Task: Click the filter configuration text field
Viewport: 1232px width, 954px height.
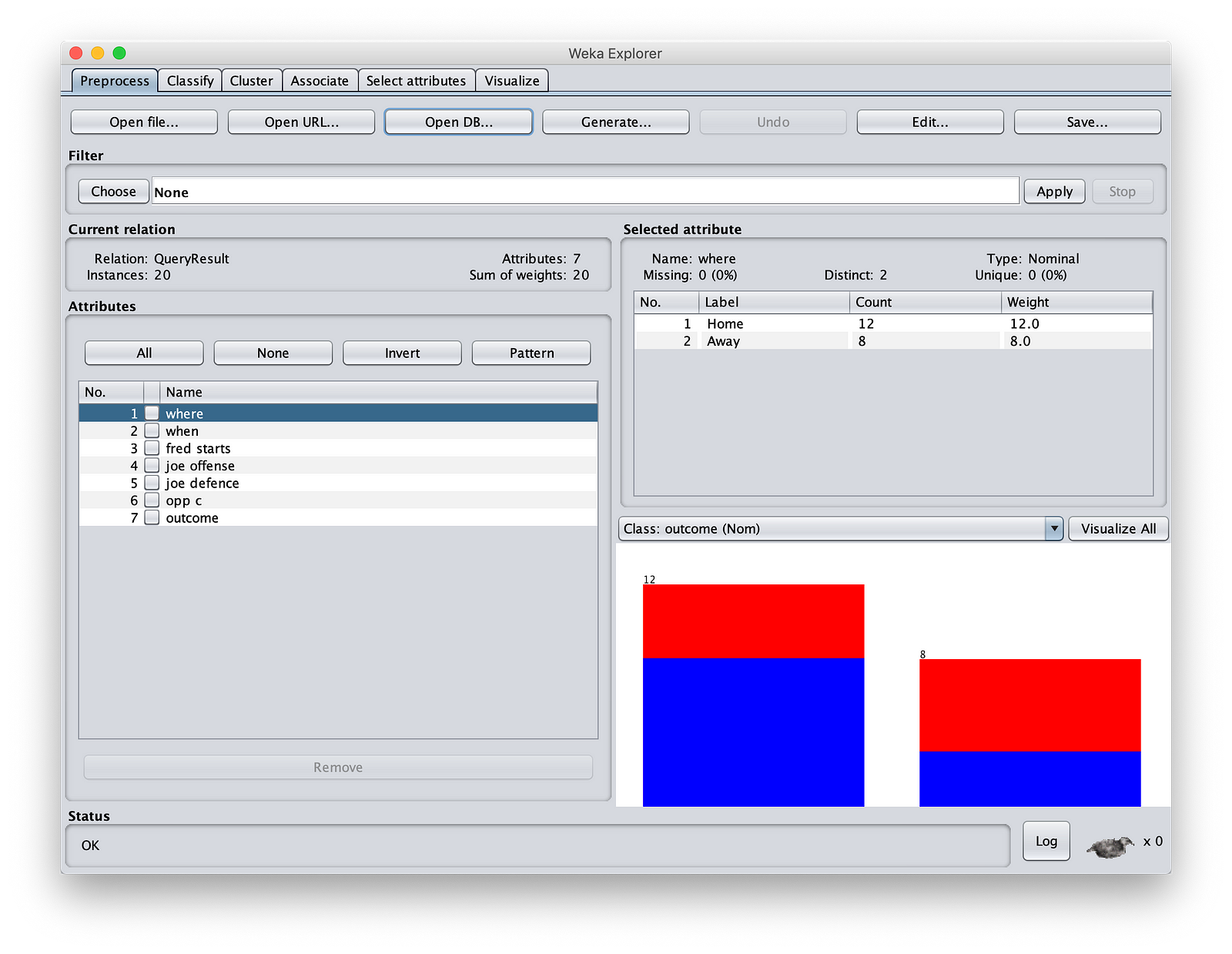Action: (585, 192)
